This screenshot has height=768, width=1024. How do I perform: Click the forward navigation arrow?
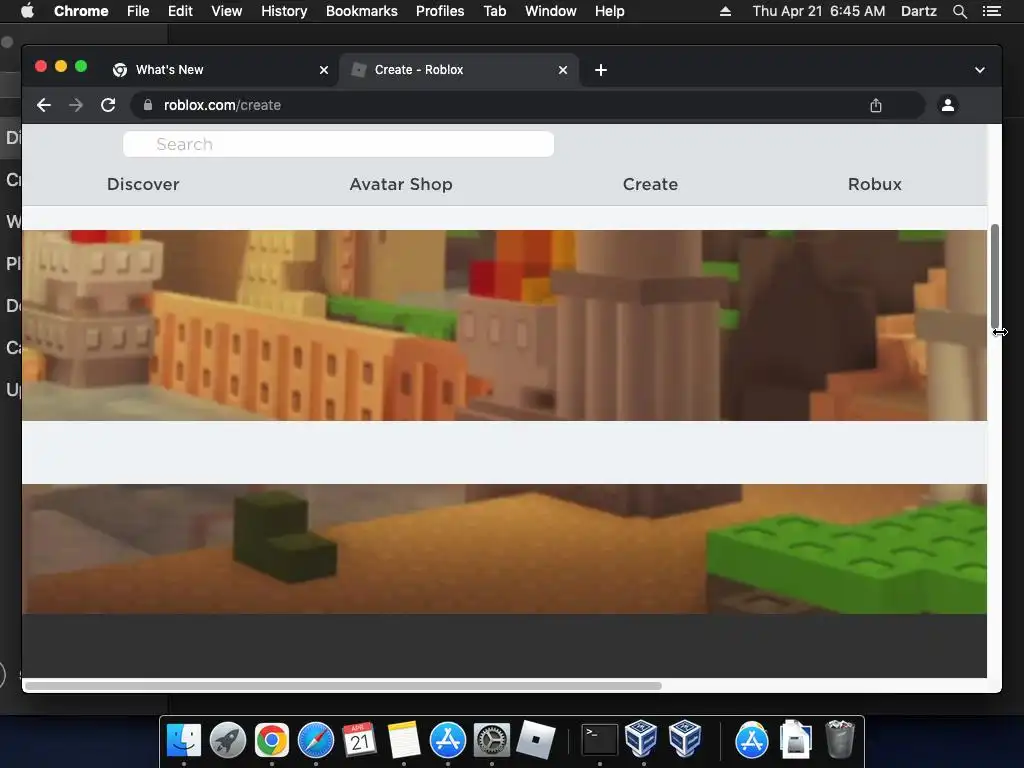(76, 105)
